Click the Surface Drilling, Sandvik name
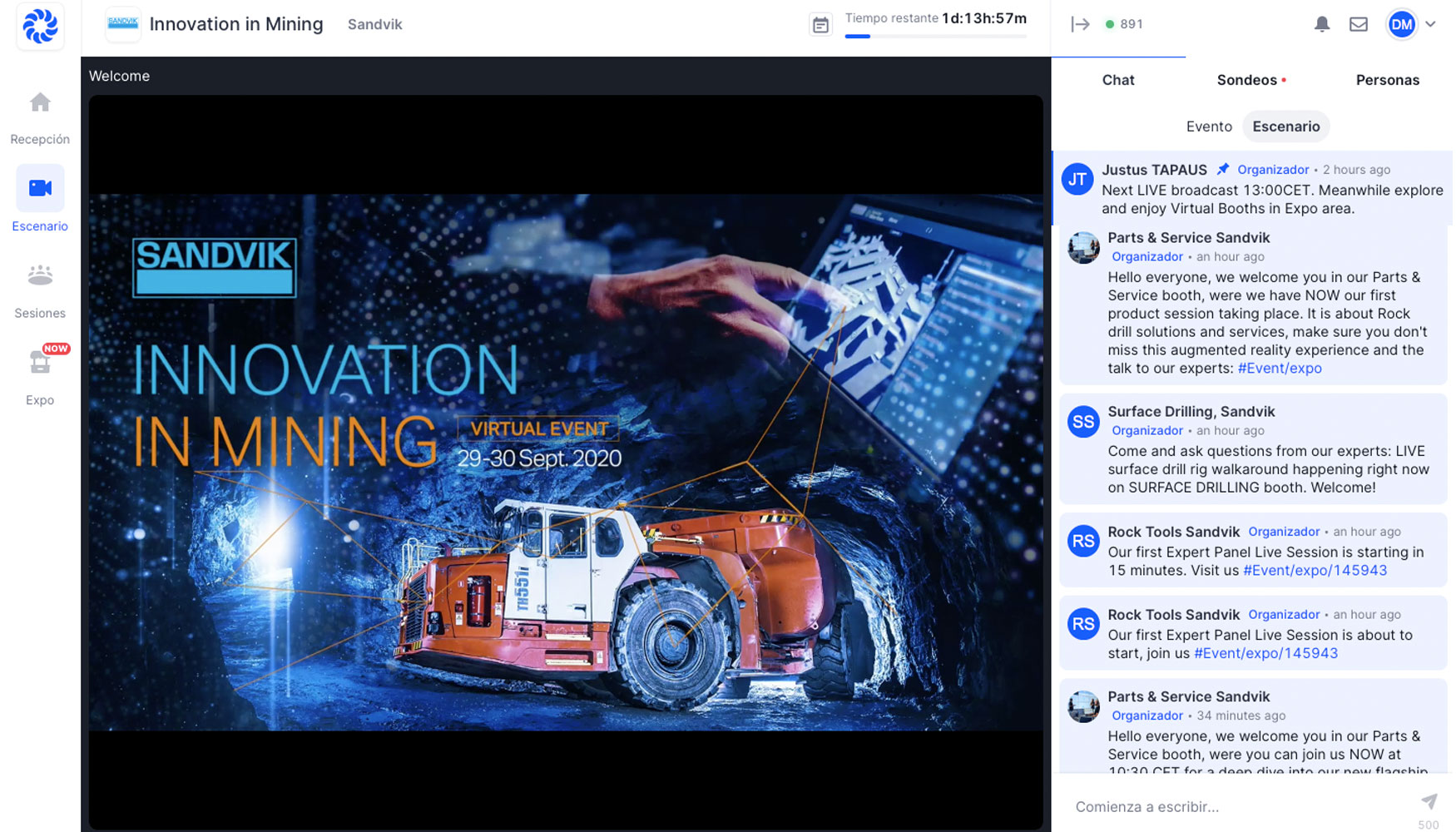 click(x=1191, y=412)
